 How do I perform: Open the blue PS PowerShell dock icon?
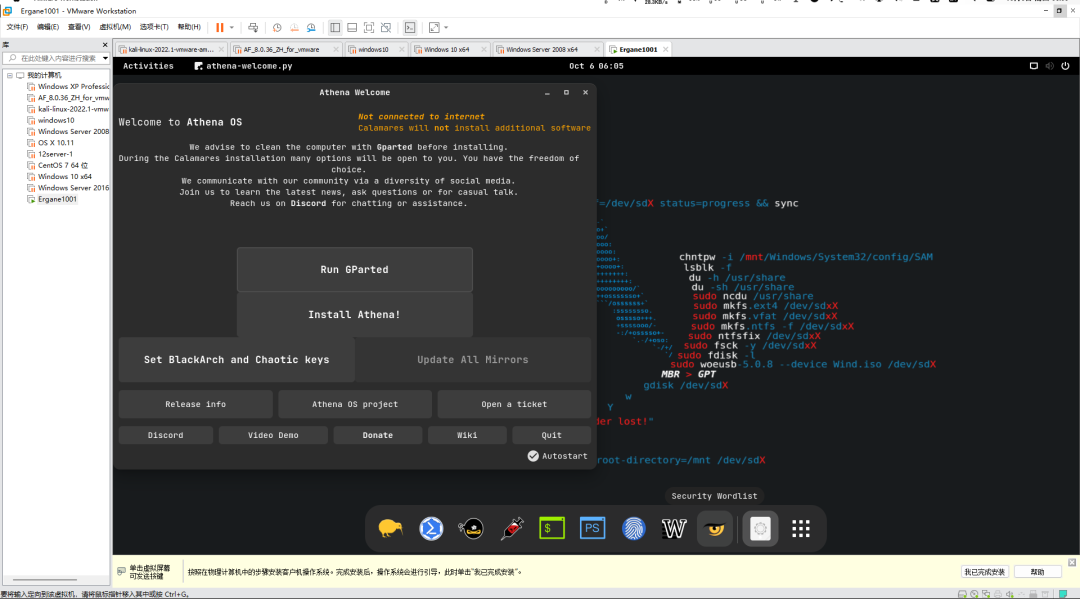coord(592,529)
